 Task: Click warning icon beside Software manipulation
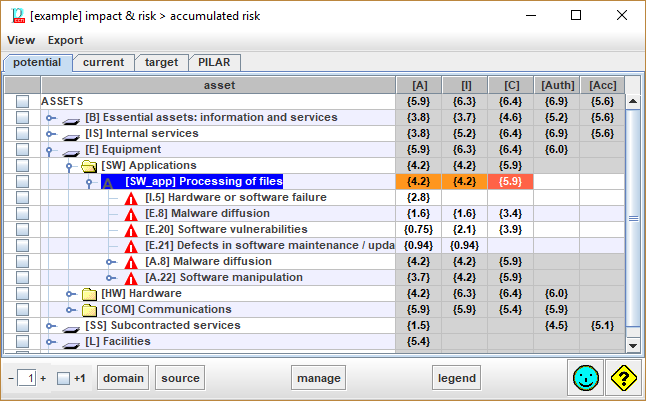131,278
